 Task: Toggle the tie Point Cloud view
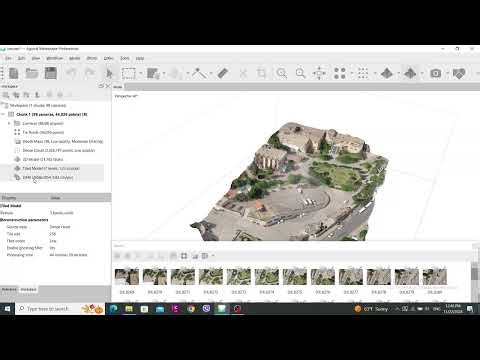click(x=340, y=73)
